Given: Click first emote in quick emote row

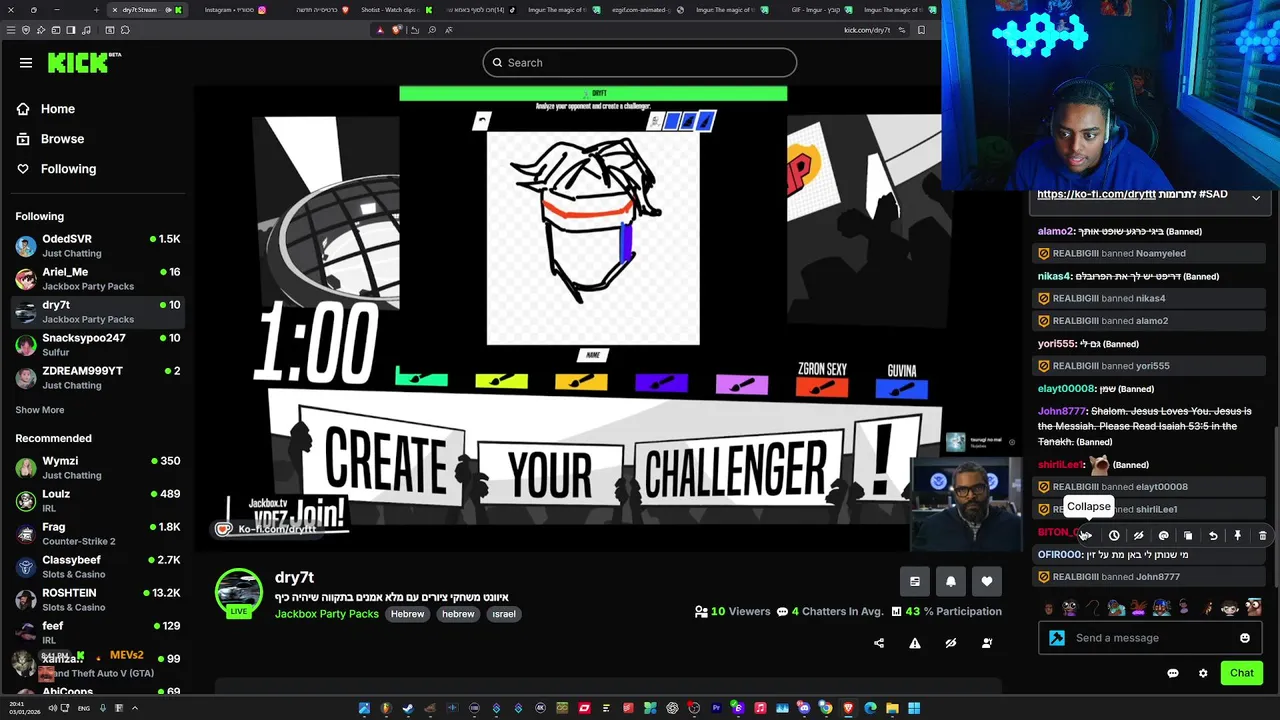Looking at the screenshot, I should 1048,608.
